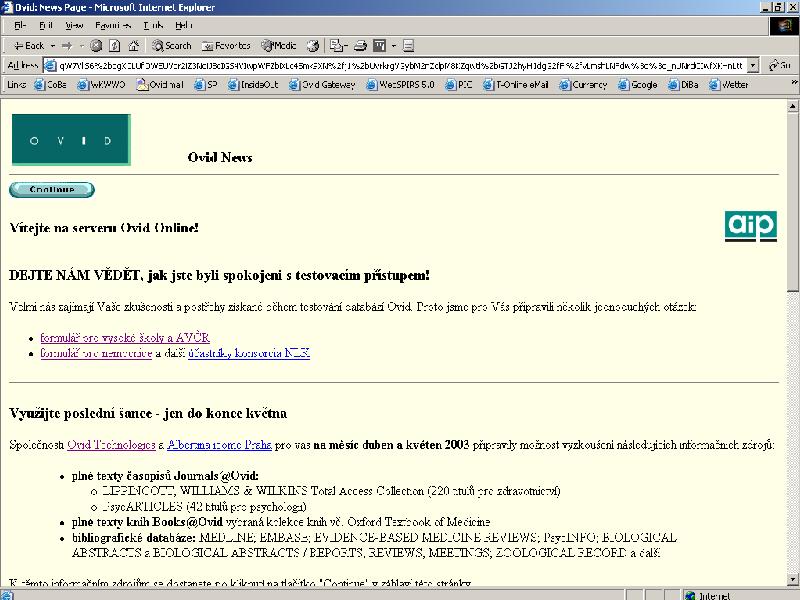
Task: Open the DiBa link in Links bar
Action: [684, 85]
